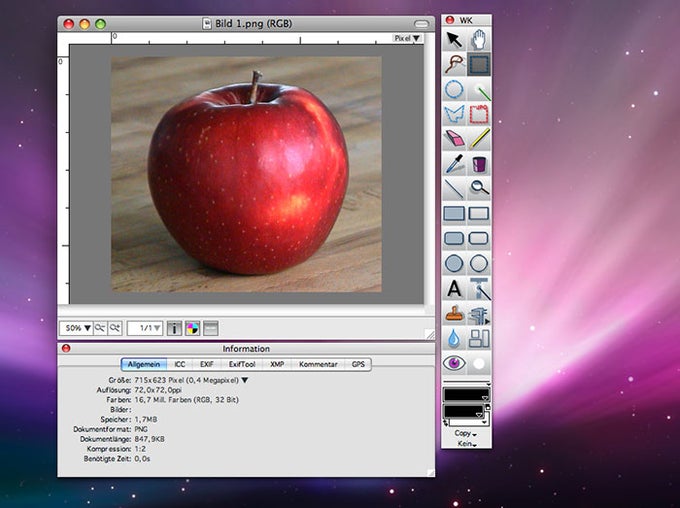This screenshot has width=680, height=508.
Task: Open the Kein dropdown in the toolbox
Action: tap(467, 444)
